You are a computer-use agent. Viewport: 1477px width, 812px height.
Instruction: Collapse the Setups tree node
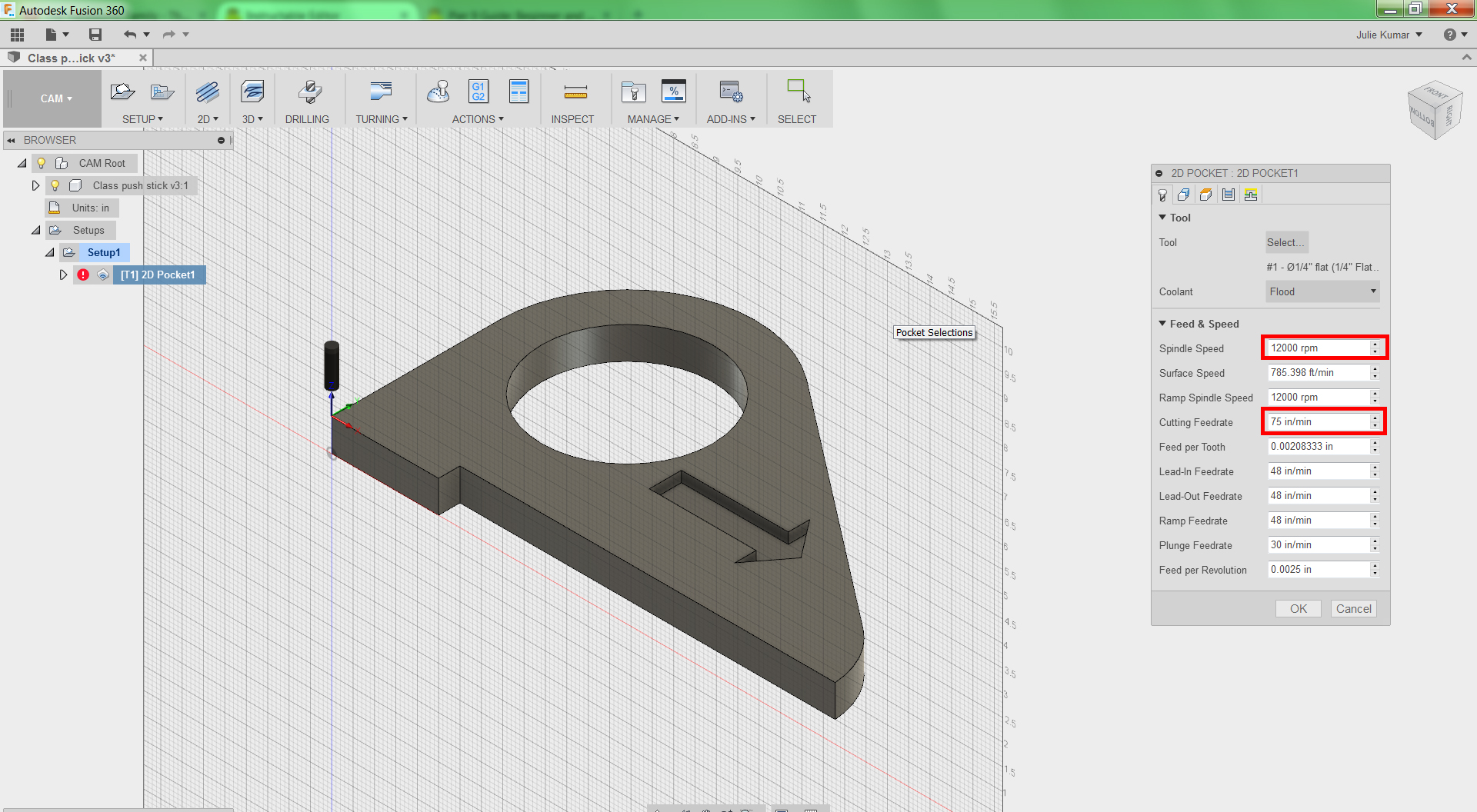(x=36, y=230)
